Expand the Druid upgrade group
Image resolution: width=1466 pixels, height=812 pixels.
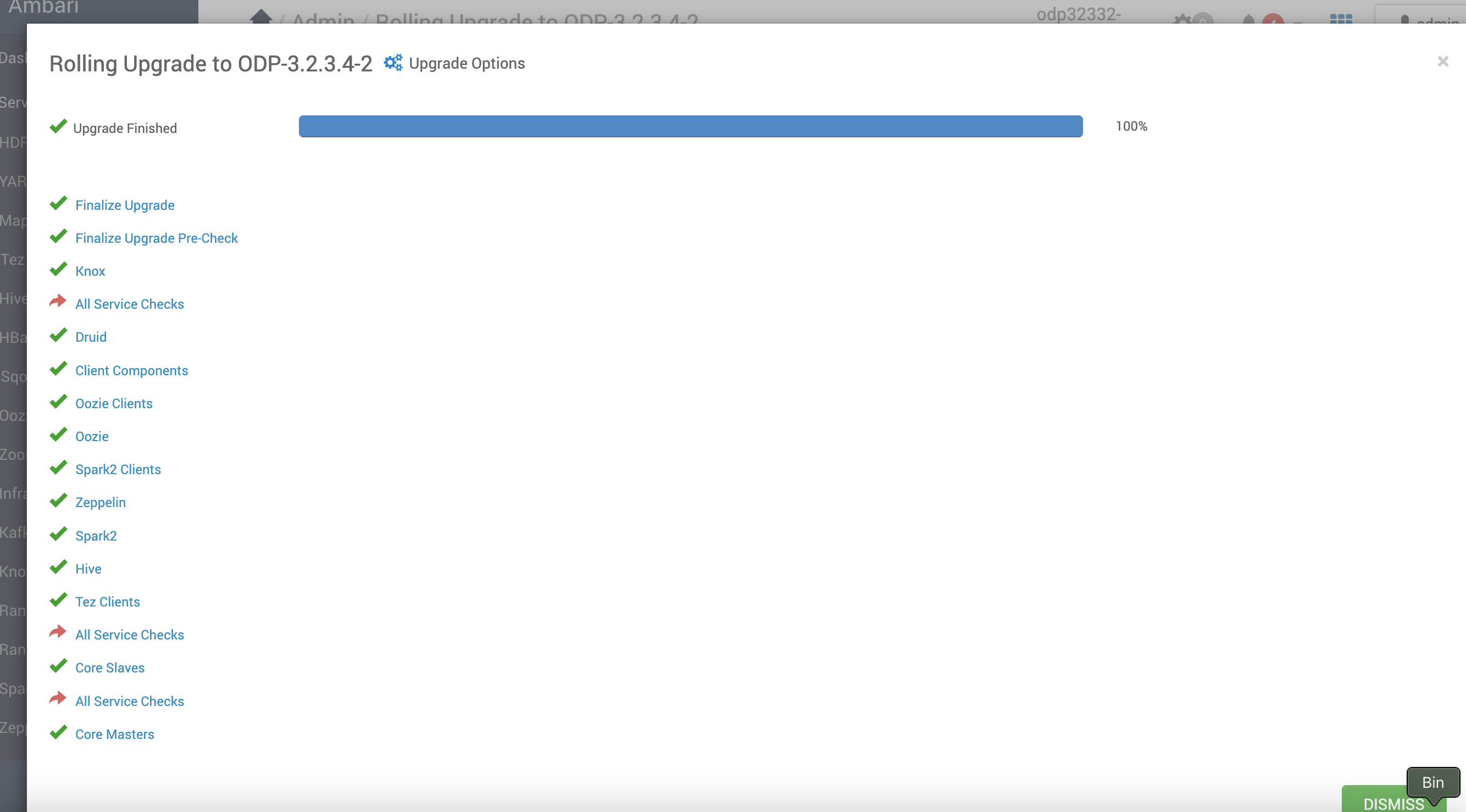91,337
